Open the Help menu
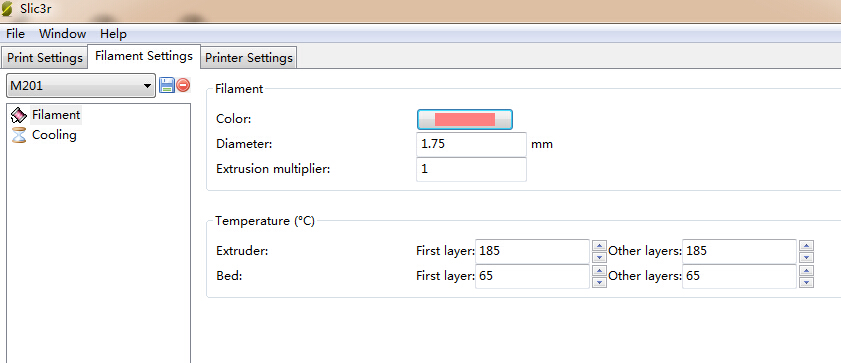Viewport: 841px width, 363px height. (x=113, y=34)
